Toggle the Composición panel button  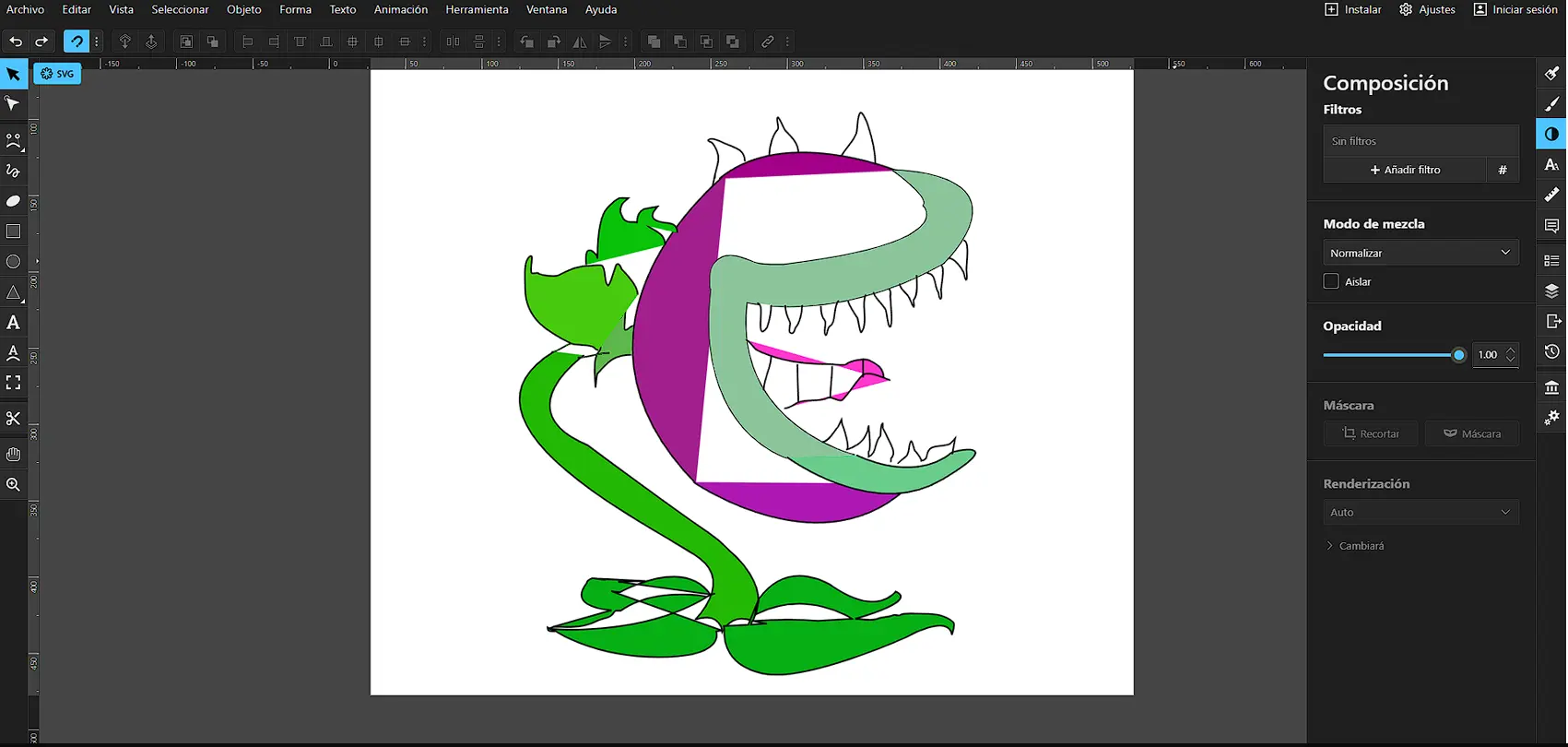[x=1551, y=135]
